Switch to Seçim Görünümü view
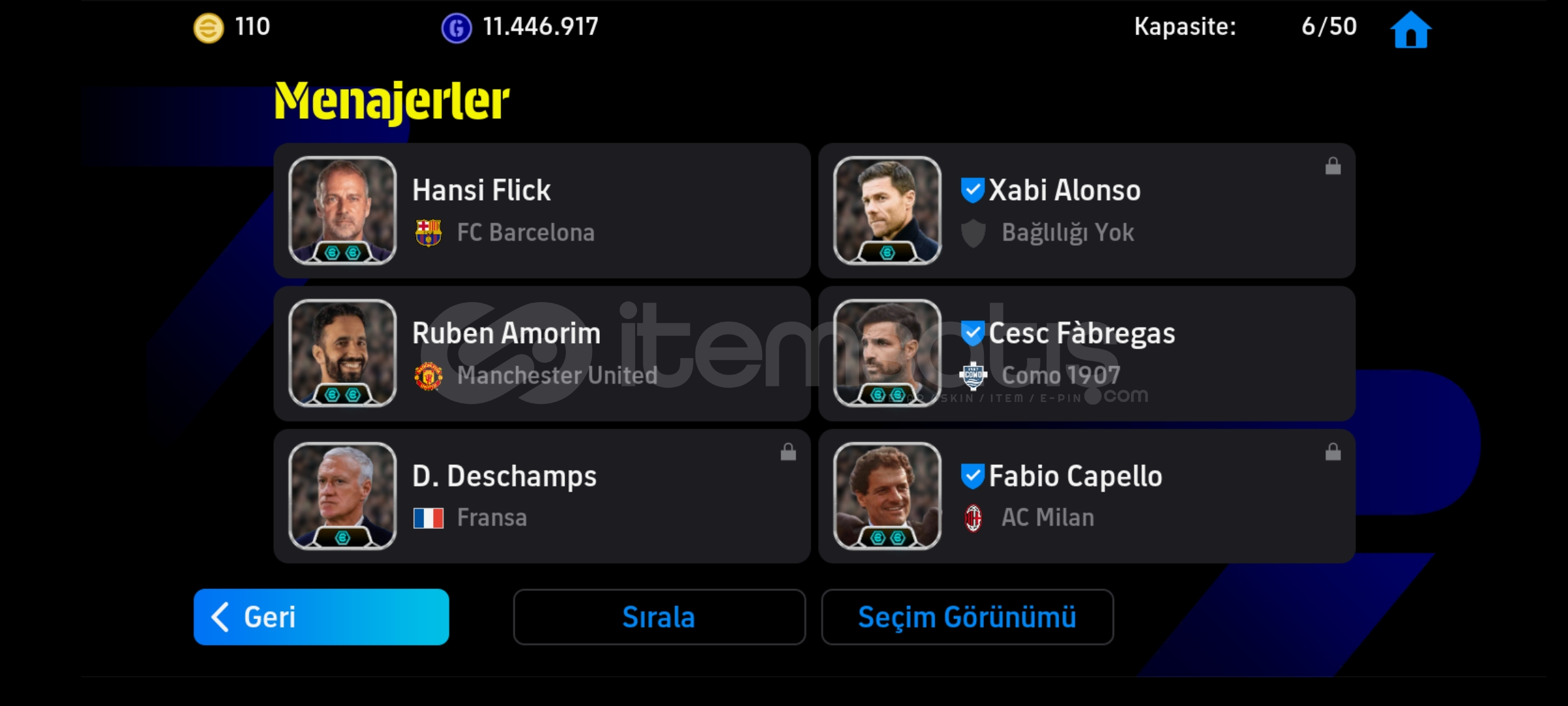Image resolution: width=1568 pixels, height=706 pixels. (967, 617)
